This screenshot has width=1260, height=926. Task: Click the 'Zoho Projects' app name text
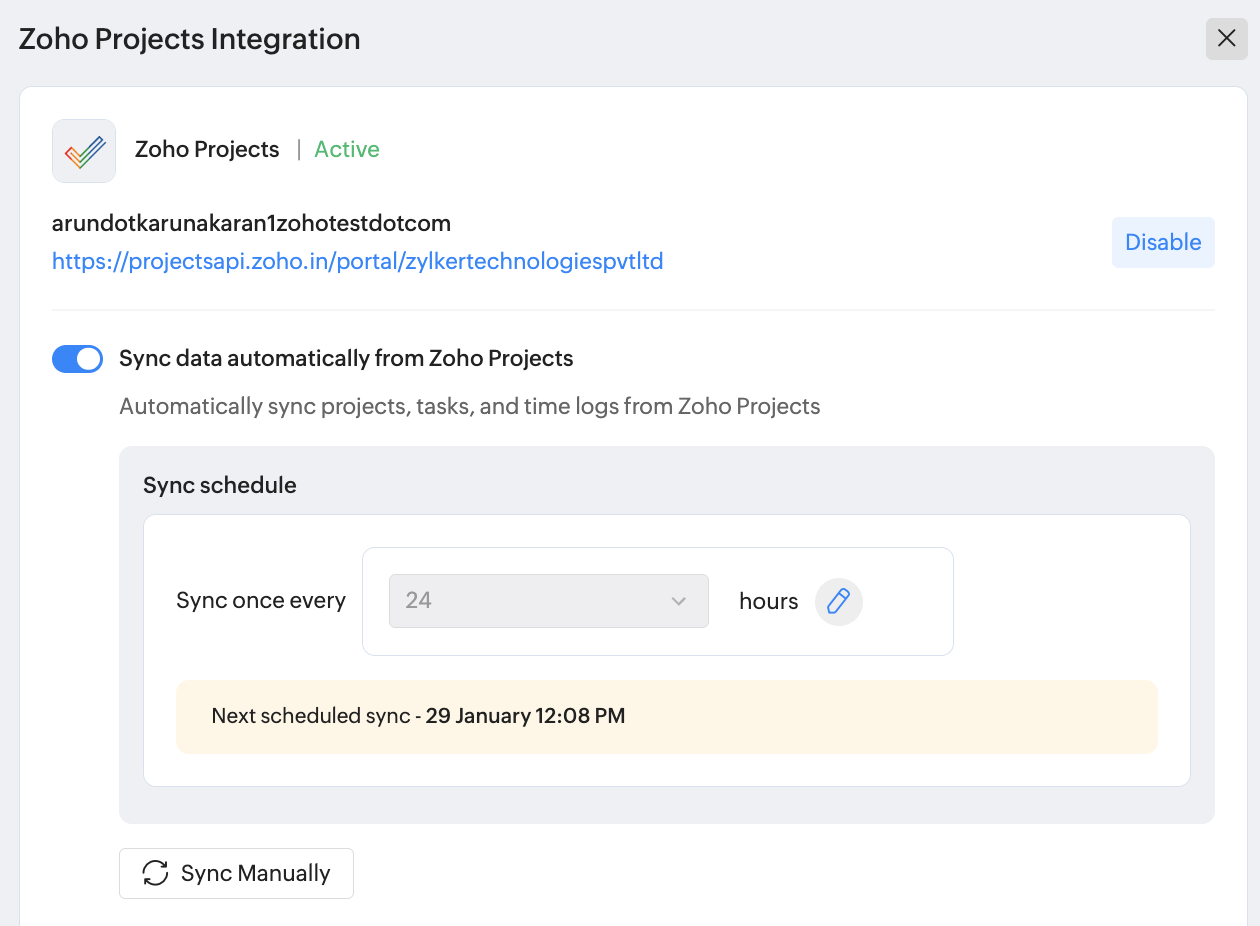point(207,150)
